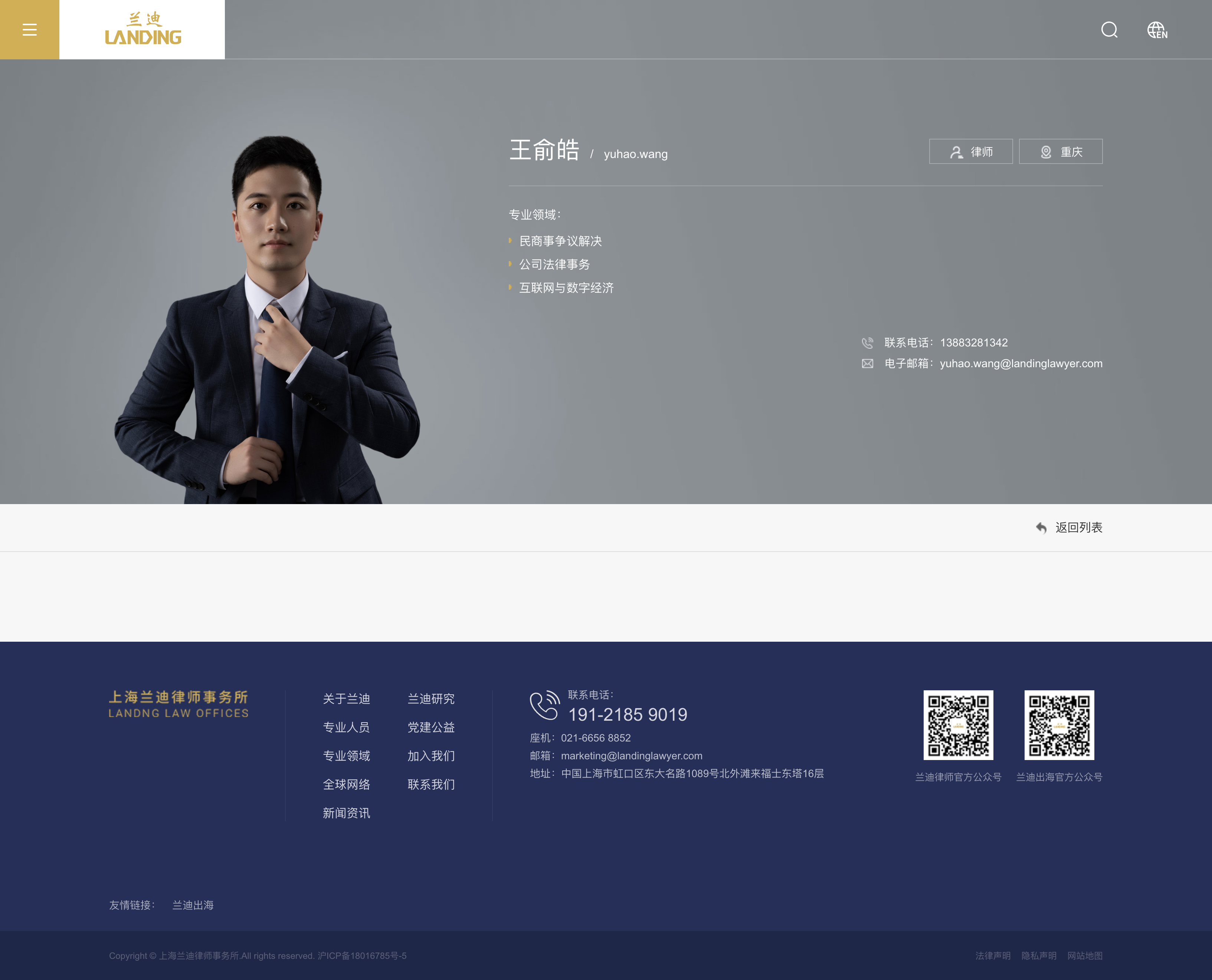1212x980 pixels.
Task: Switch language with the EN globe icon
Action: tap(1157, 30)
